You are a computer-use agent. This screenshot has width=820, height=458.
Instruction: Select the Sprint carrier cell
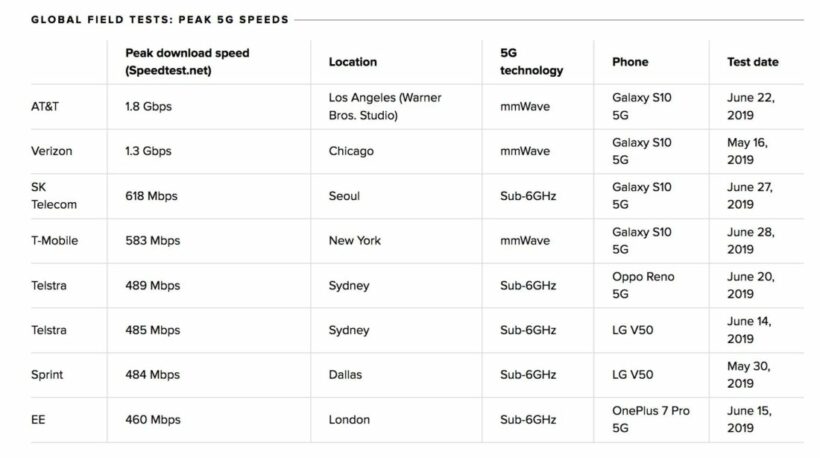(47, 375)
